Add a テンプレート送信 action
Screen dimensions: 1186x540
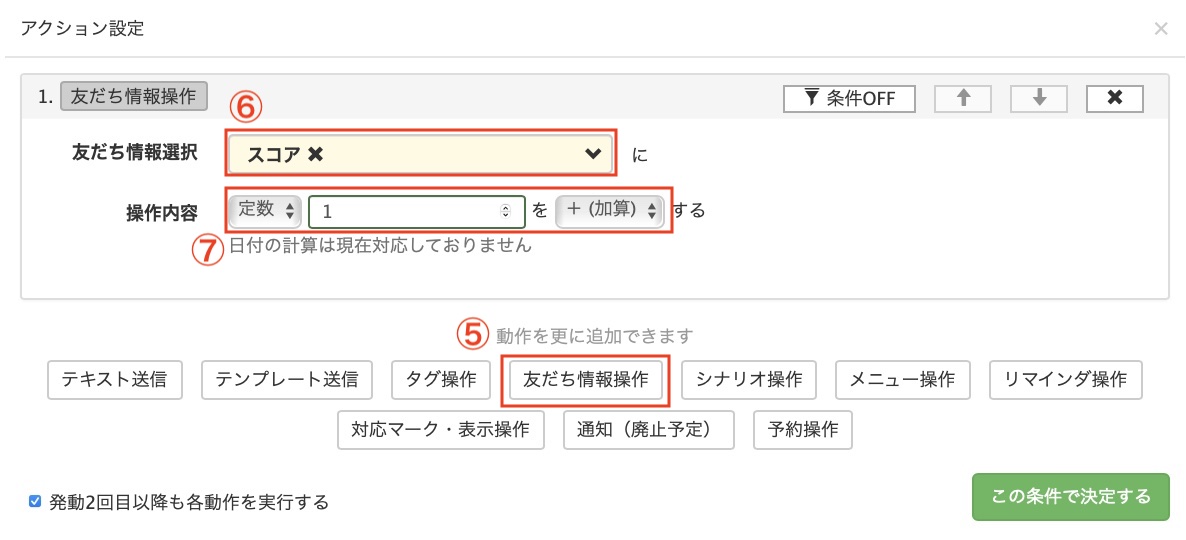[x=287, y=380]
